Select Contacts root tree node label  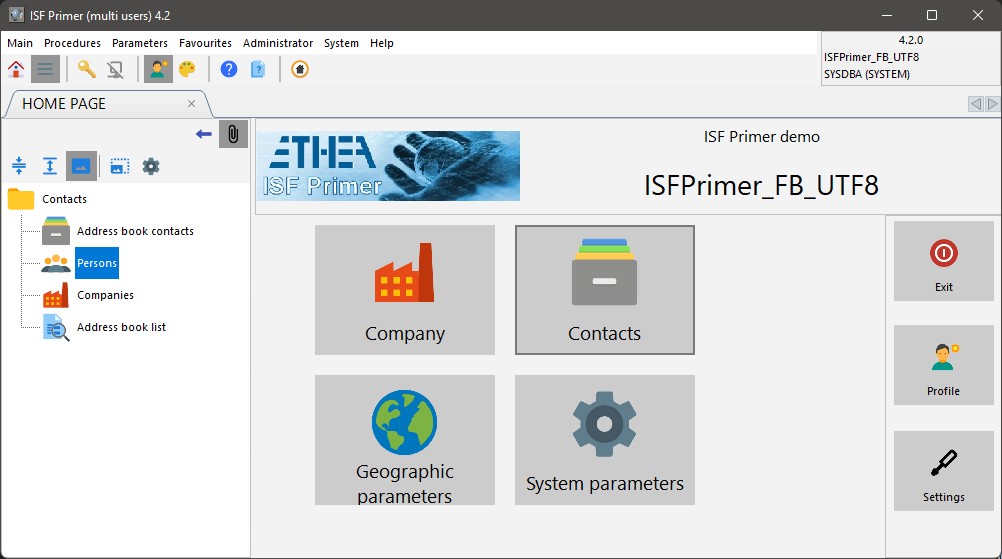pos(65,199)
